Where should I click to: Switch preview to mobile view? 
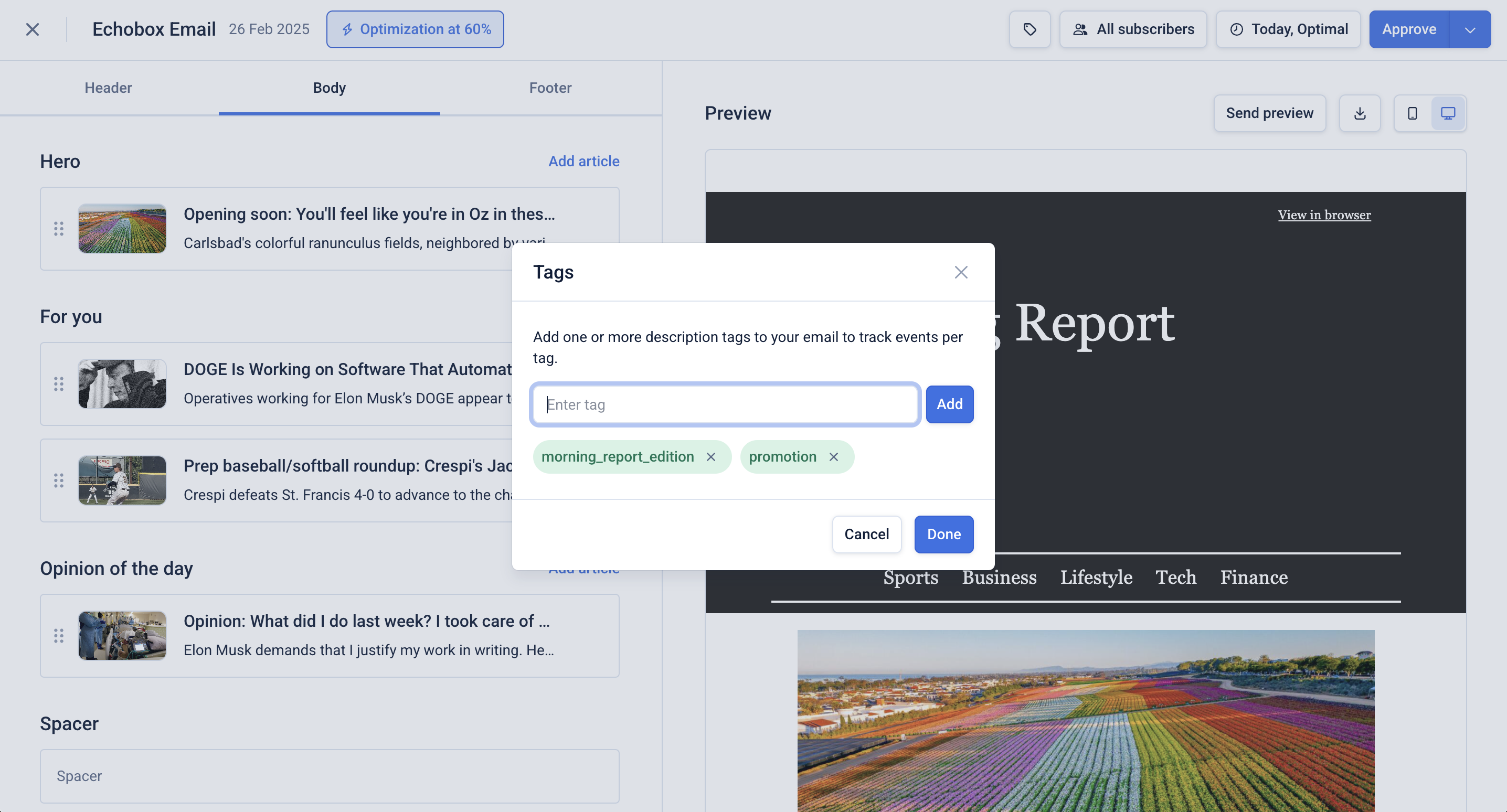1412,113
